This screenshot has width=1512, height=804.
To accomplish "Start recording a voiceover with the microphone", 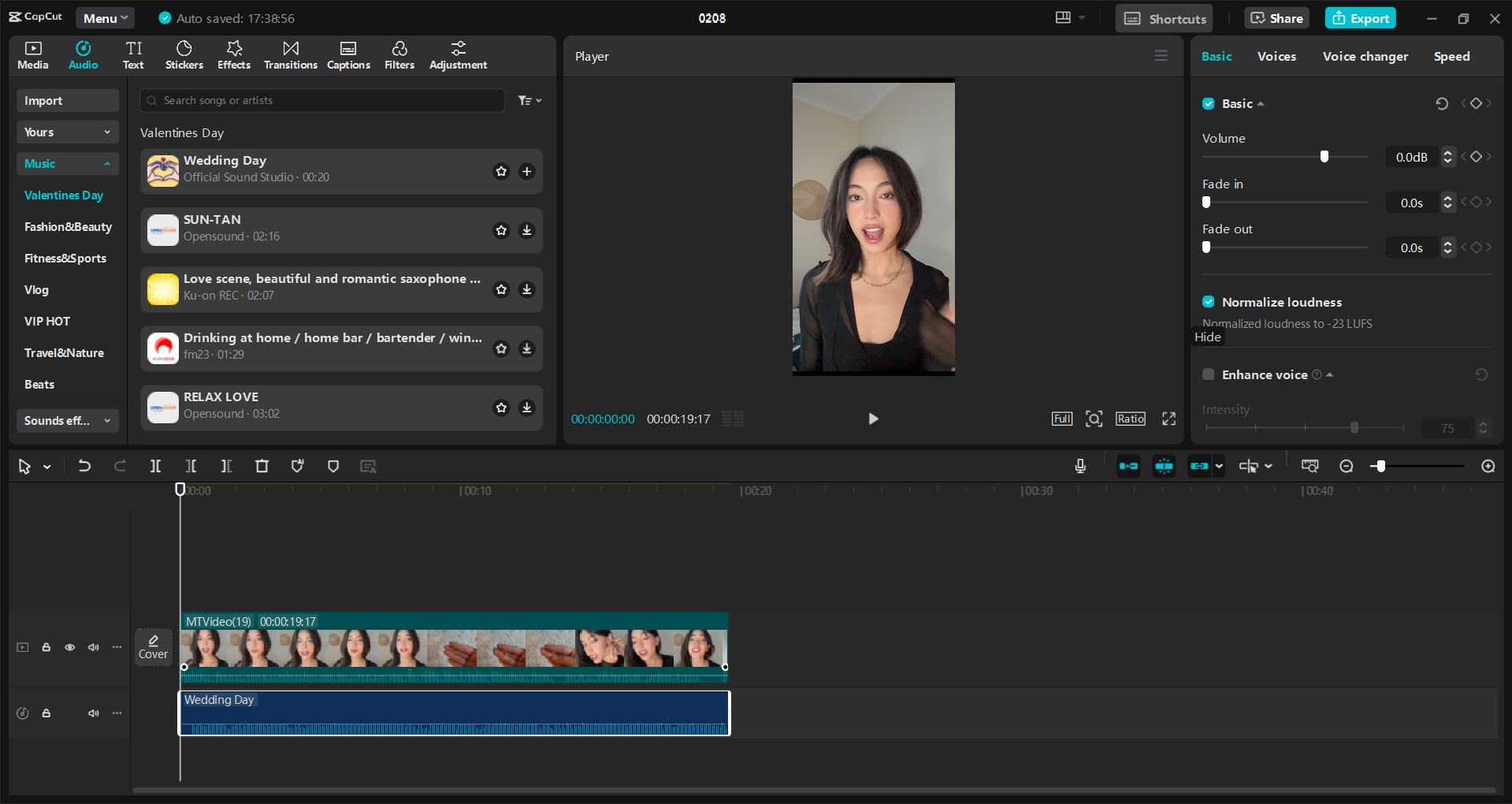I will point(1080,466).
